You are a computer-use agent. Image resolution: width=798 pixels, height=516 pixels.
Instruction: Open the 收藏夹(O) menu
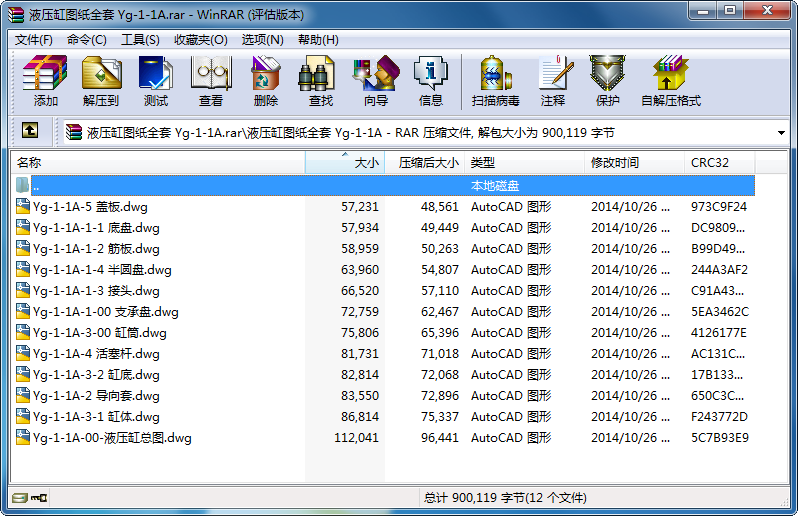(x=201, y=40)
